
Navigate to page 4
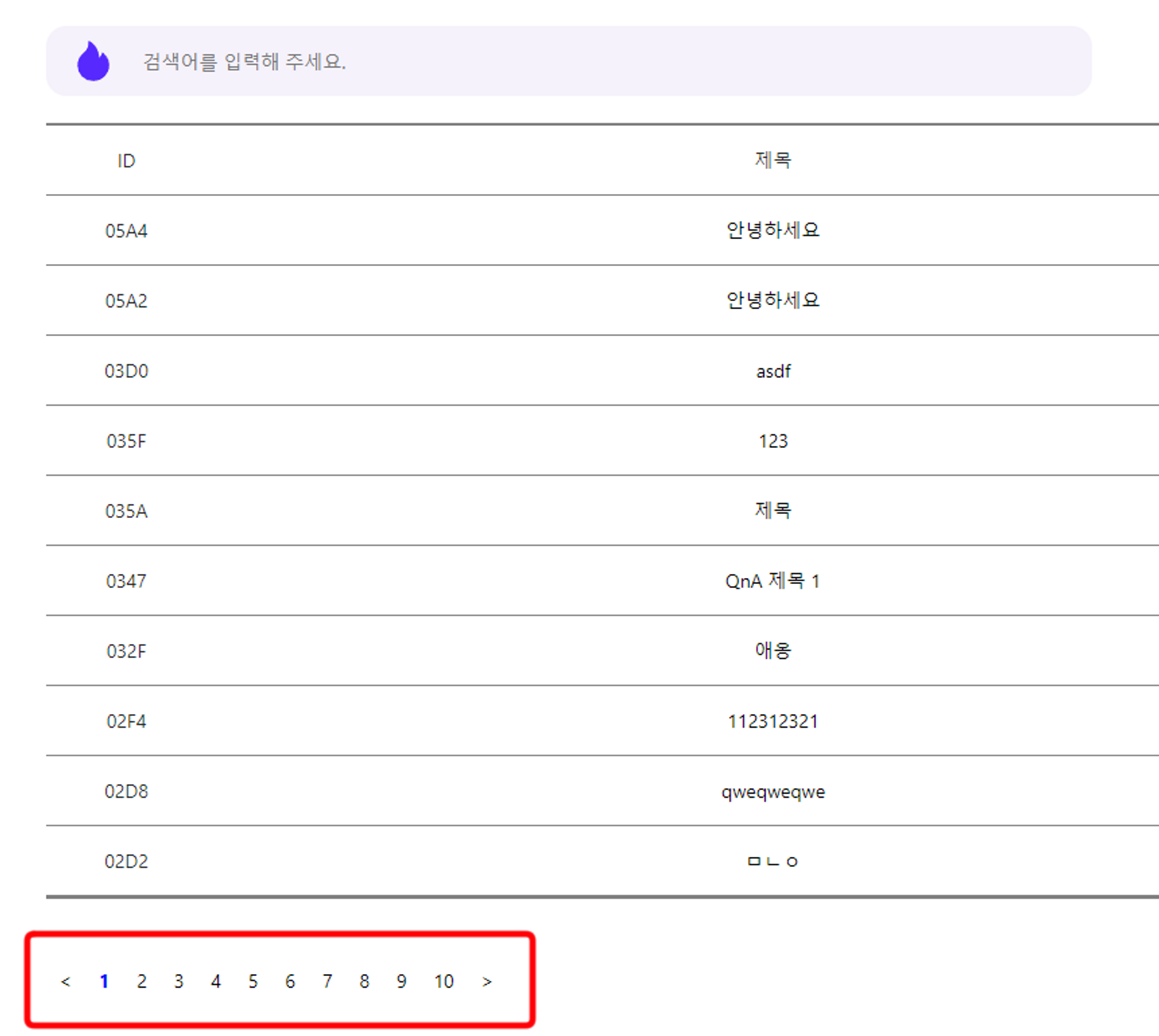pos(216,981)
